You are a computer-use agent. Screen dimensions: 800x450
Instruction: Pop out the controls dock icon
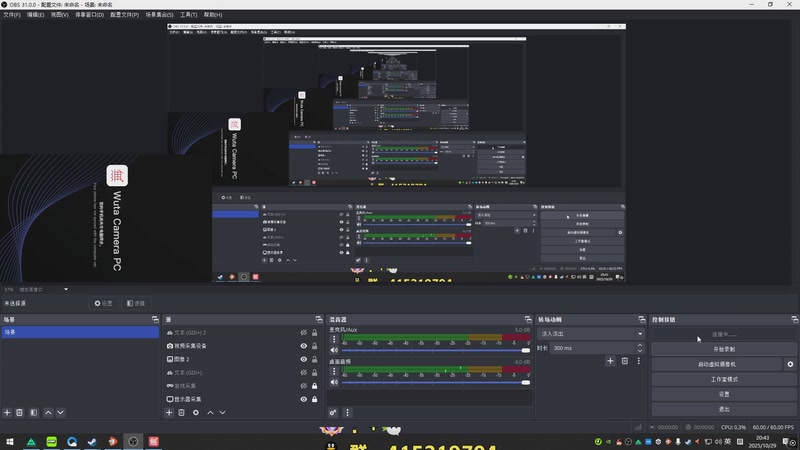[794, 319]
